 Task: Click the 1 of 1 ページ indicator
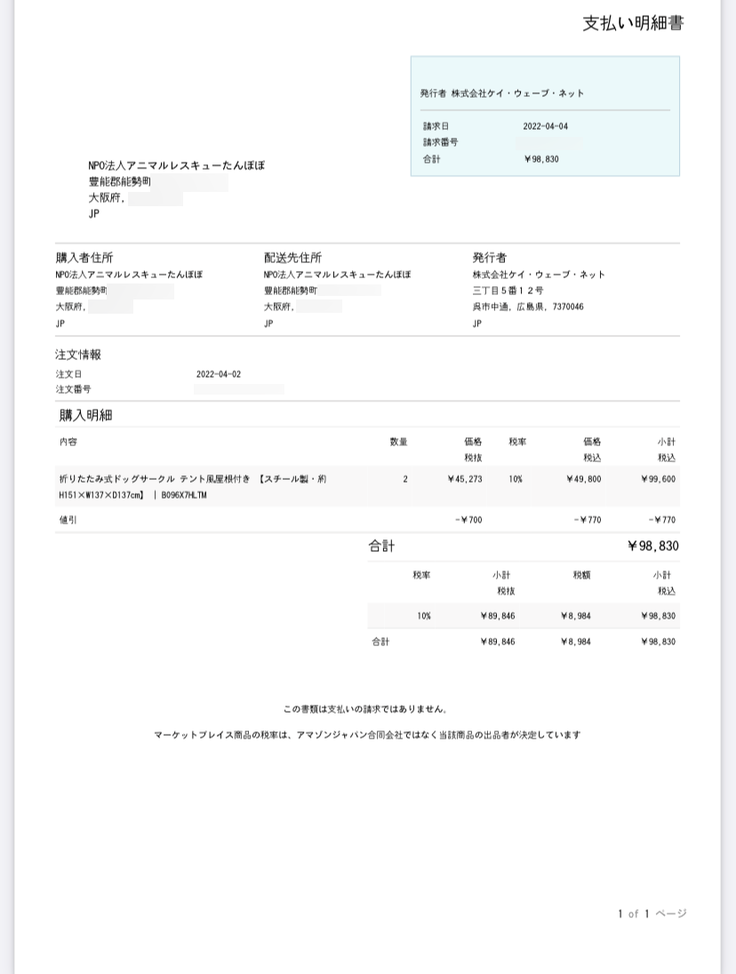pyautogui.click(x=651, y=913)
